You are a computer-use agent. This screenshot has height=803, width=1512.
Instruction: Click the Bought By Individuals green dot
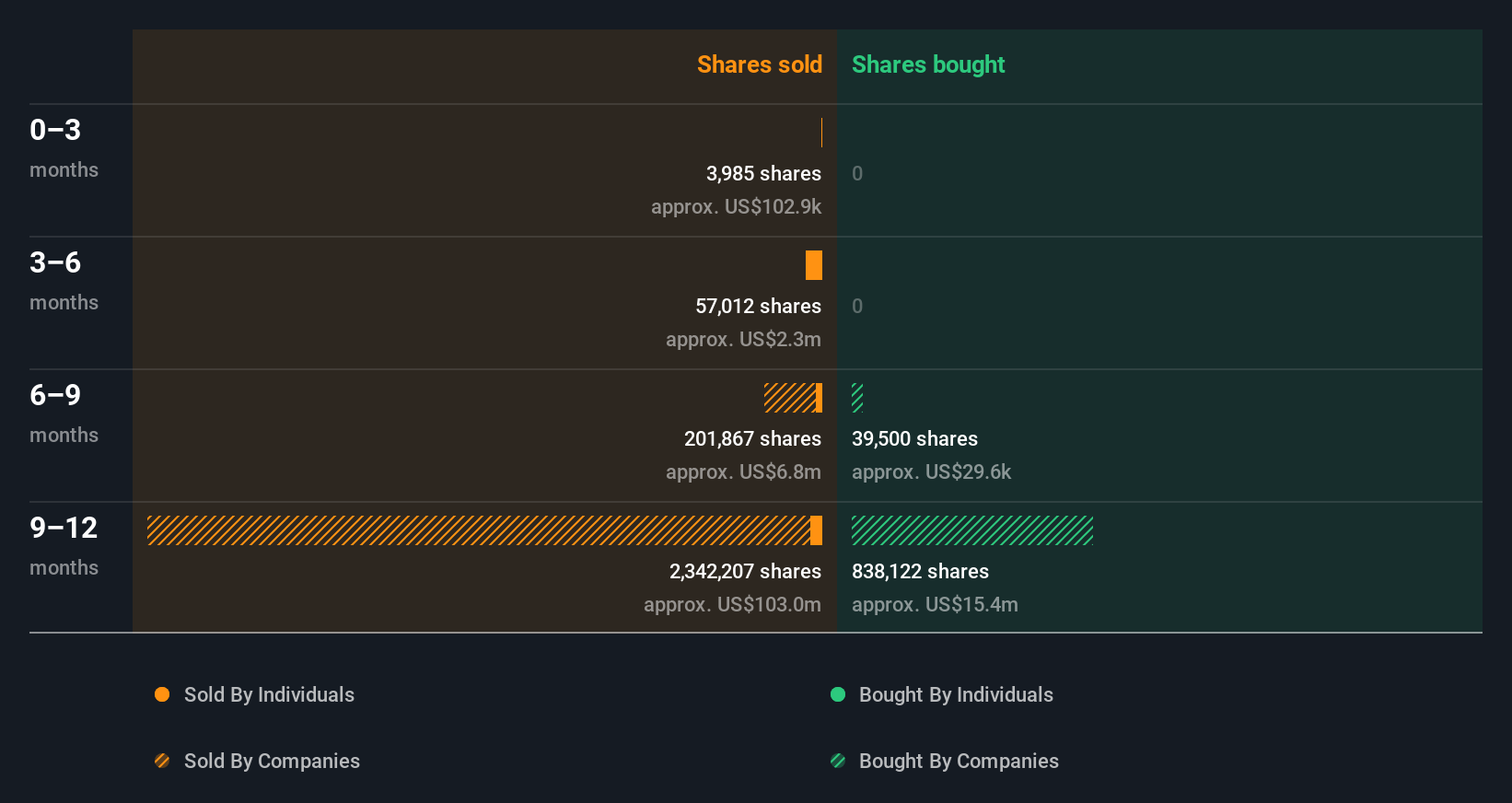coord(838,694)
